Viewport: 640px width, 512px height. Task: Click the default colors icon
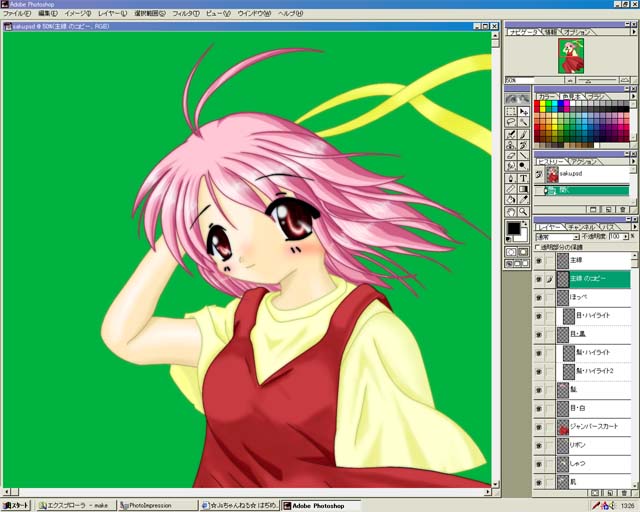coord(509,239)
